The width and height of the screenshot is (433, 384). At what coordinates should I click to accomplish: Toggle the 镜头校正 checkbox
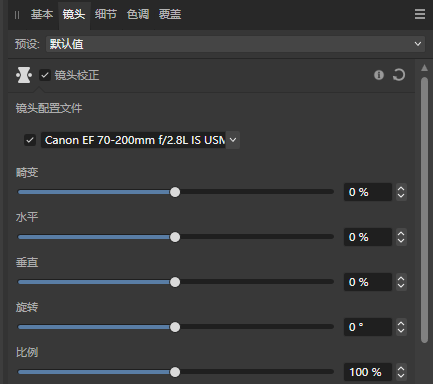pyautogui.click(x=45, y=75)
